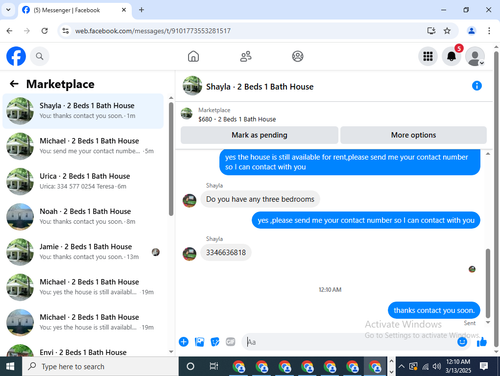Click the message input field
The height and width of the screenshot is (376, 500).
coord(350,342)
